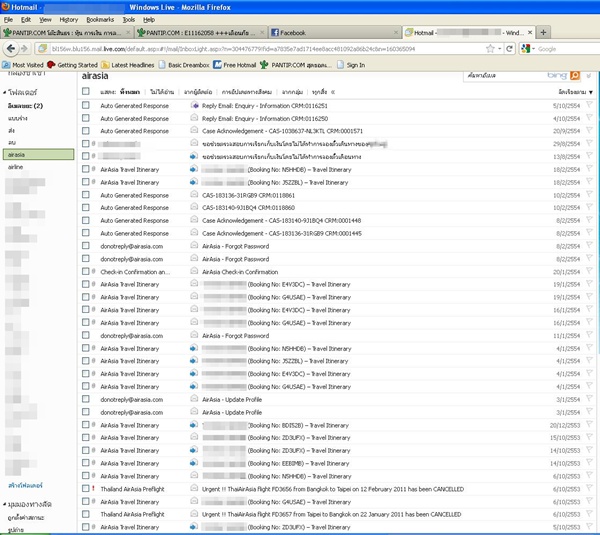Click the Bing search magnifier icon
This screenshot has height=535, width=600.
point(575,75)
